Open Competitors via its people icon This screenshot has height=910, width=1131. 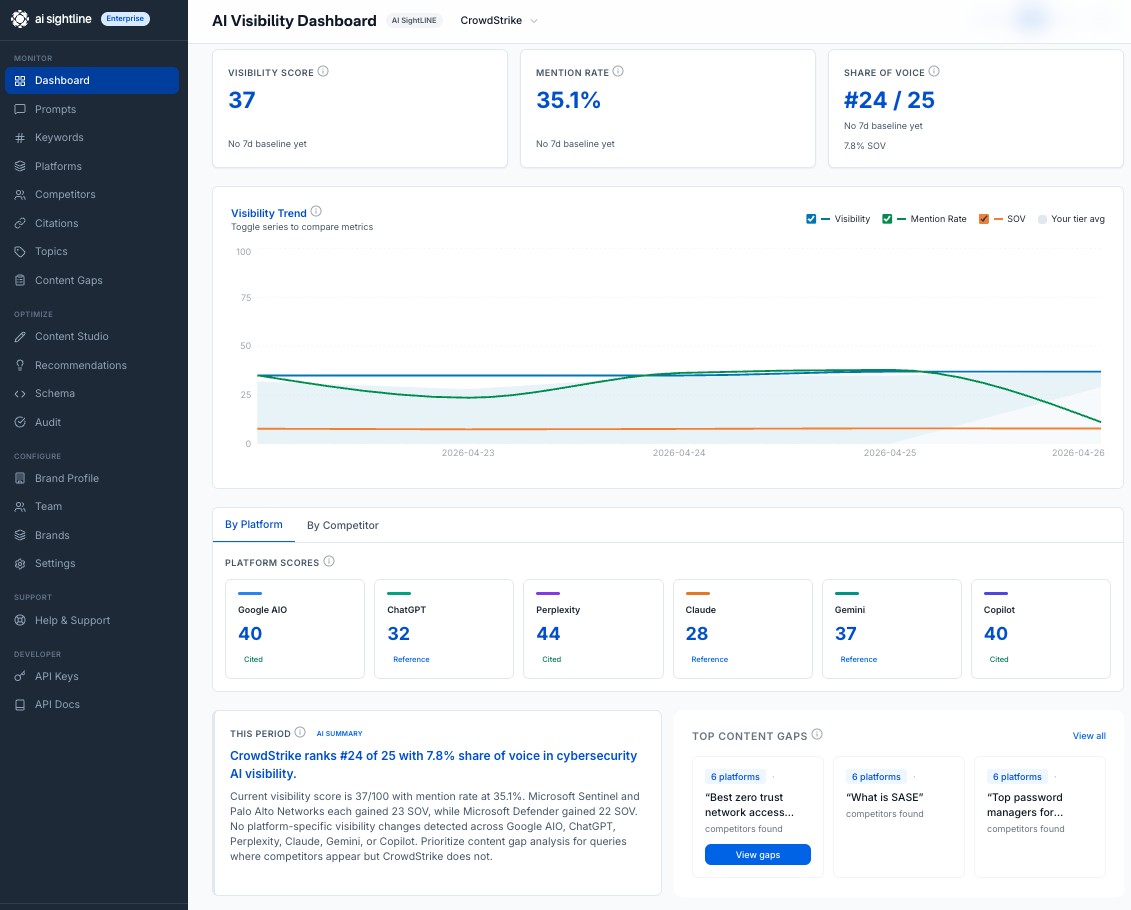pyautogui.click(x=20, y=195)
